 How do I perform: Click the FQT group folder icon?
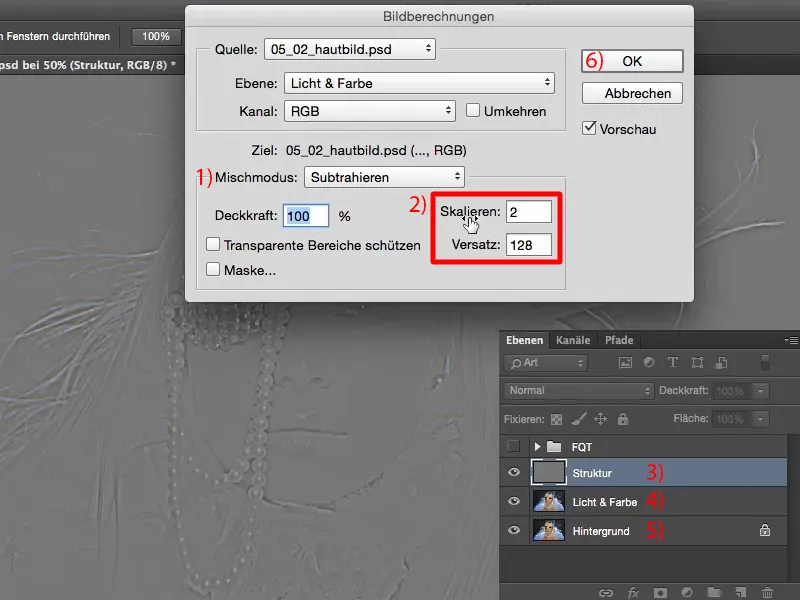click(554, 447)
